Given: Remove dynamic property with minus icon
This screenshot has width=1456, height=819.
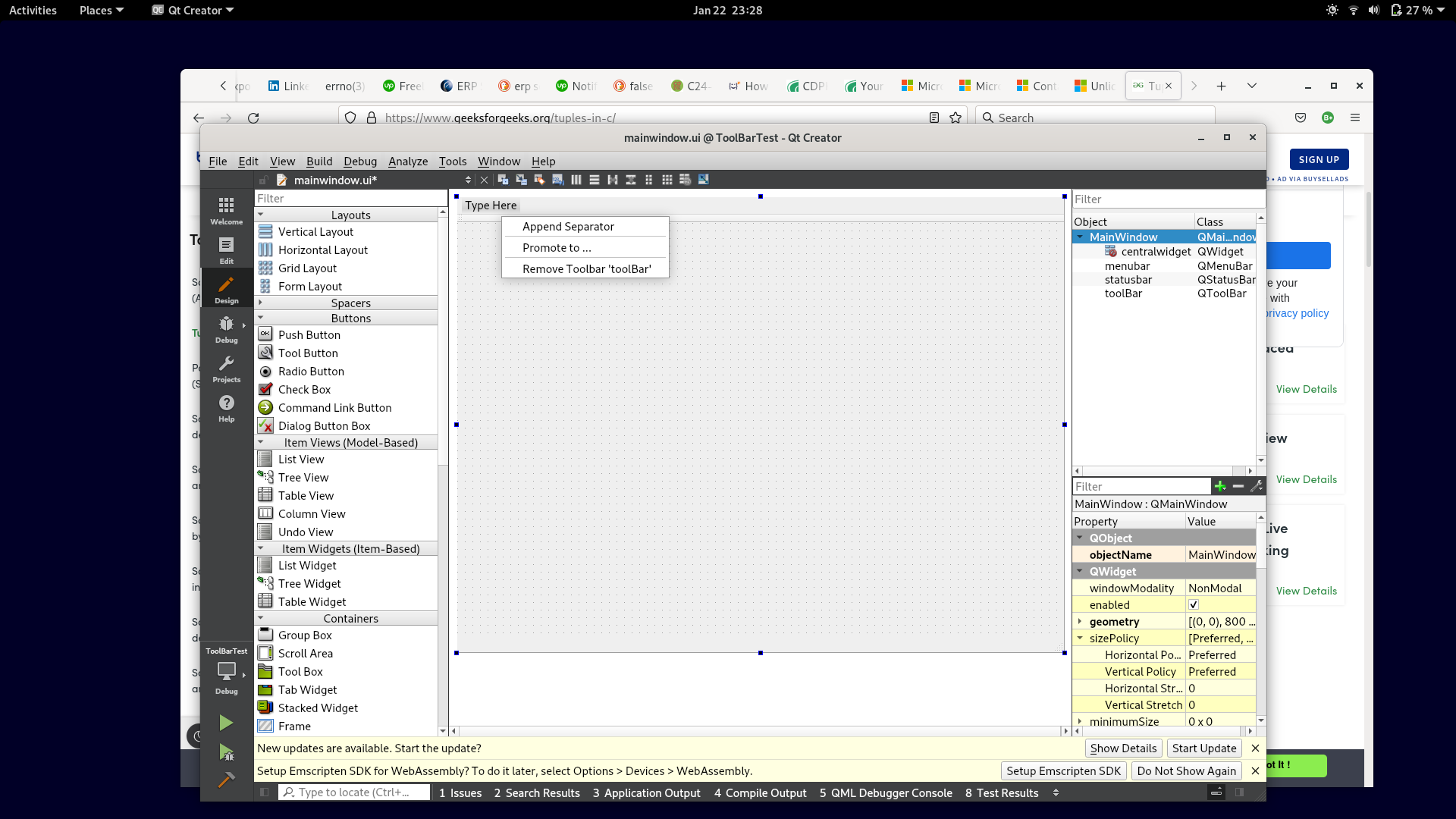Looking at the screenshot, I should click(1238, 486).
